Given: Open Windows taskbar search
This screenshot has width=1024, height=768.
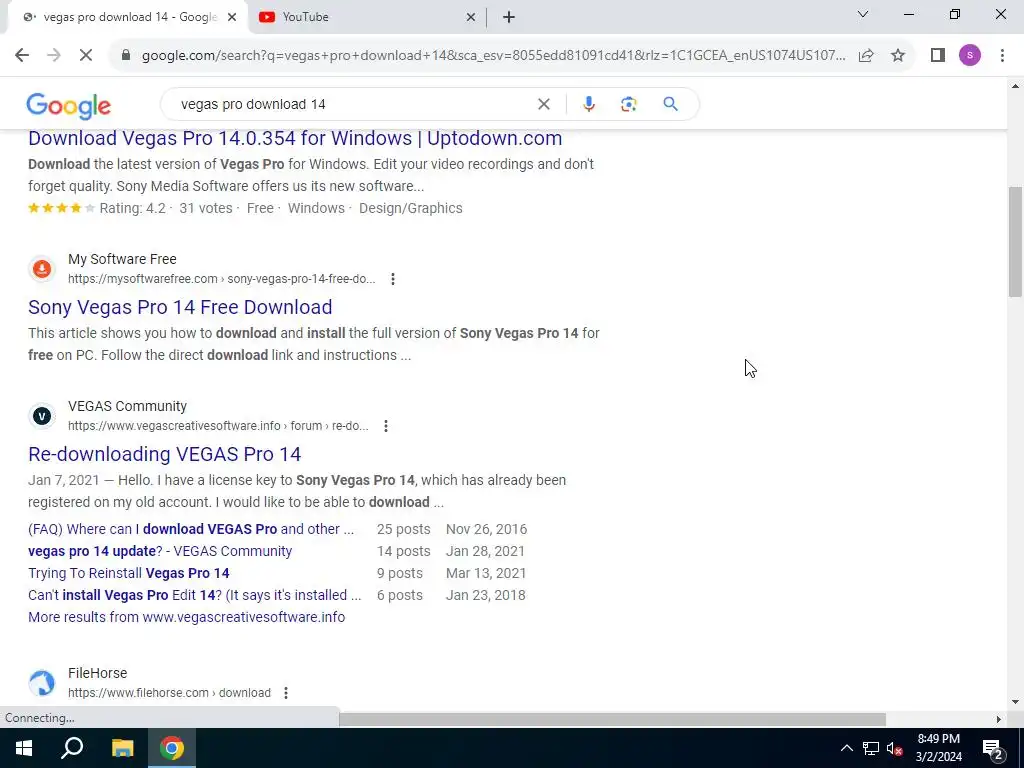Looking at the screenshot, I should (72, 748).
